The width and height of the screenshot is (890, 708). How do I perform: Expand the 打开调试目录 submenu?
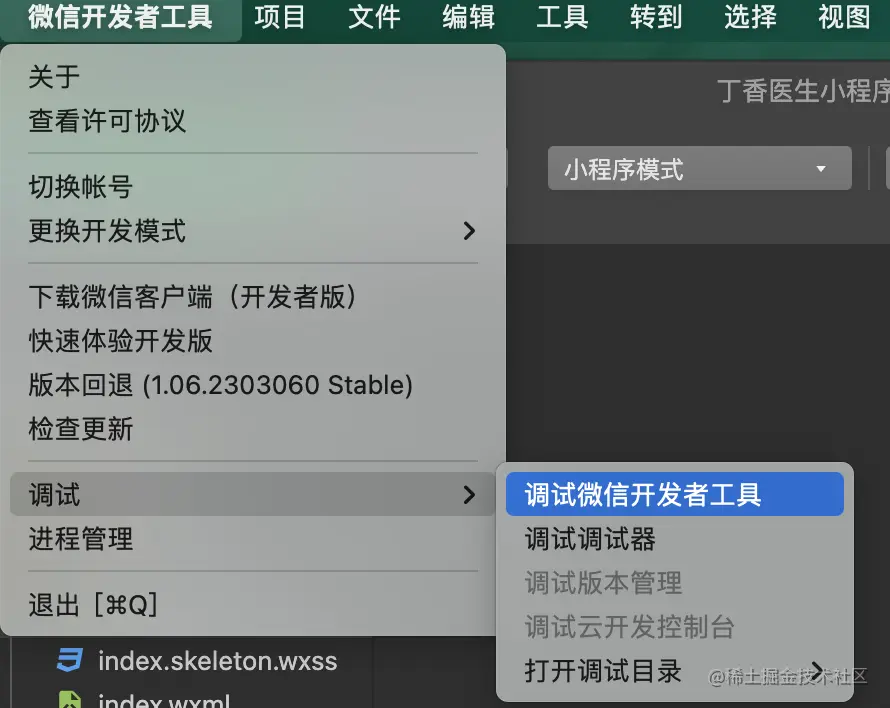(x=675, y=671)
